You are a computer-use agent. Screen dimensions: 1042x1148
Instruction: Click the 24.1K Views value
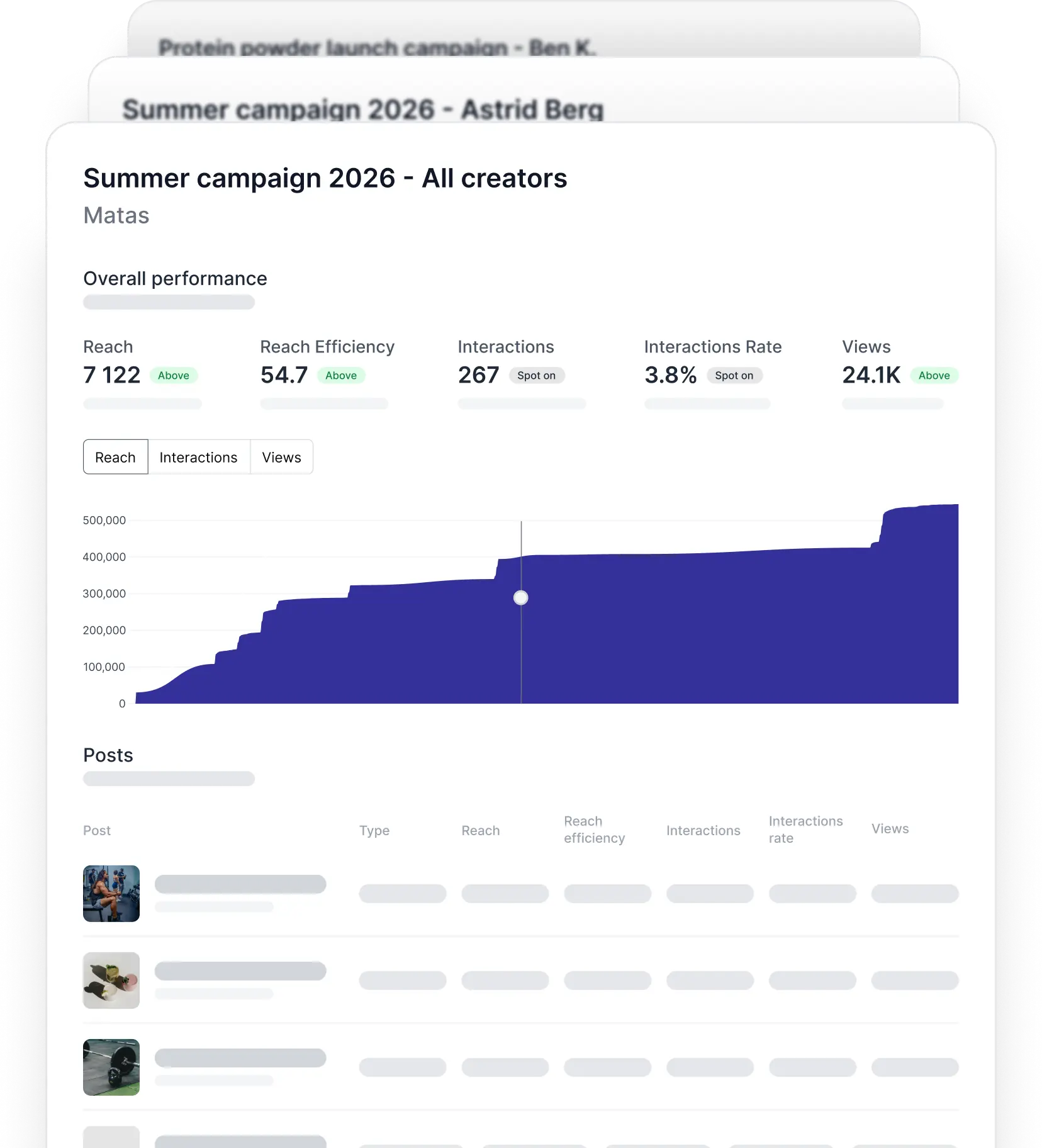coord(871,375)
